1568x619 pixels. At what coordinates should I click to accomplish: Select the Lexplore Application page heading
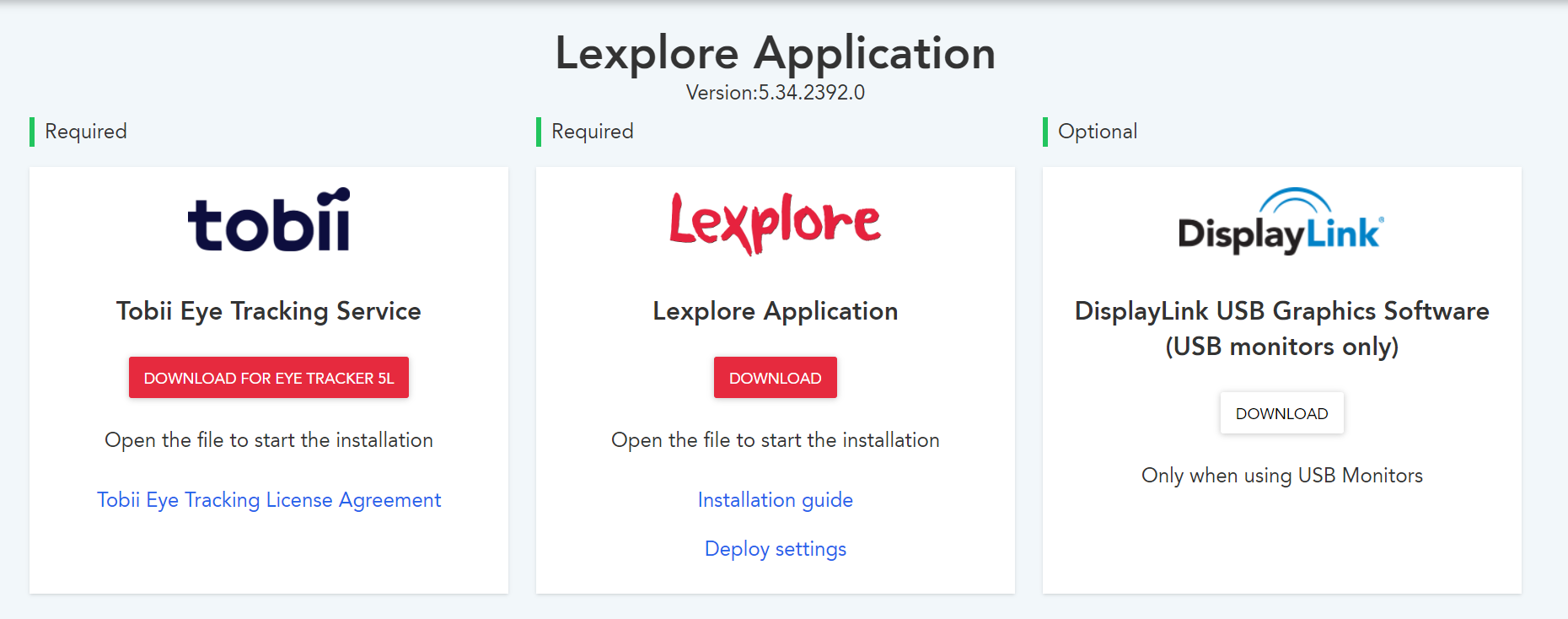(776, 53)
